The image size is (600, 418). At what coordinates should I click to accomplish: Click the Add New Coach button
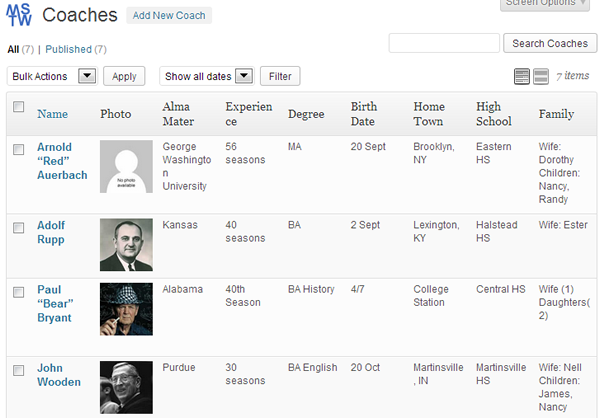click(x=169, y=16)
